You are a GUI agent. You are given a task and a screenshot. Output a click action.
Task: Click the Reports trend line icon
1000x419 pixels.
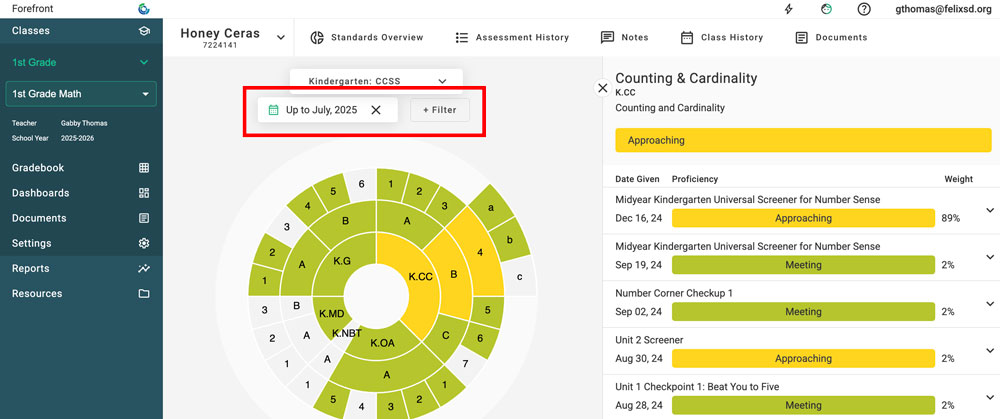[144, 268]
